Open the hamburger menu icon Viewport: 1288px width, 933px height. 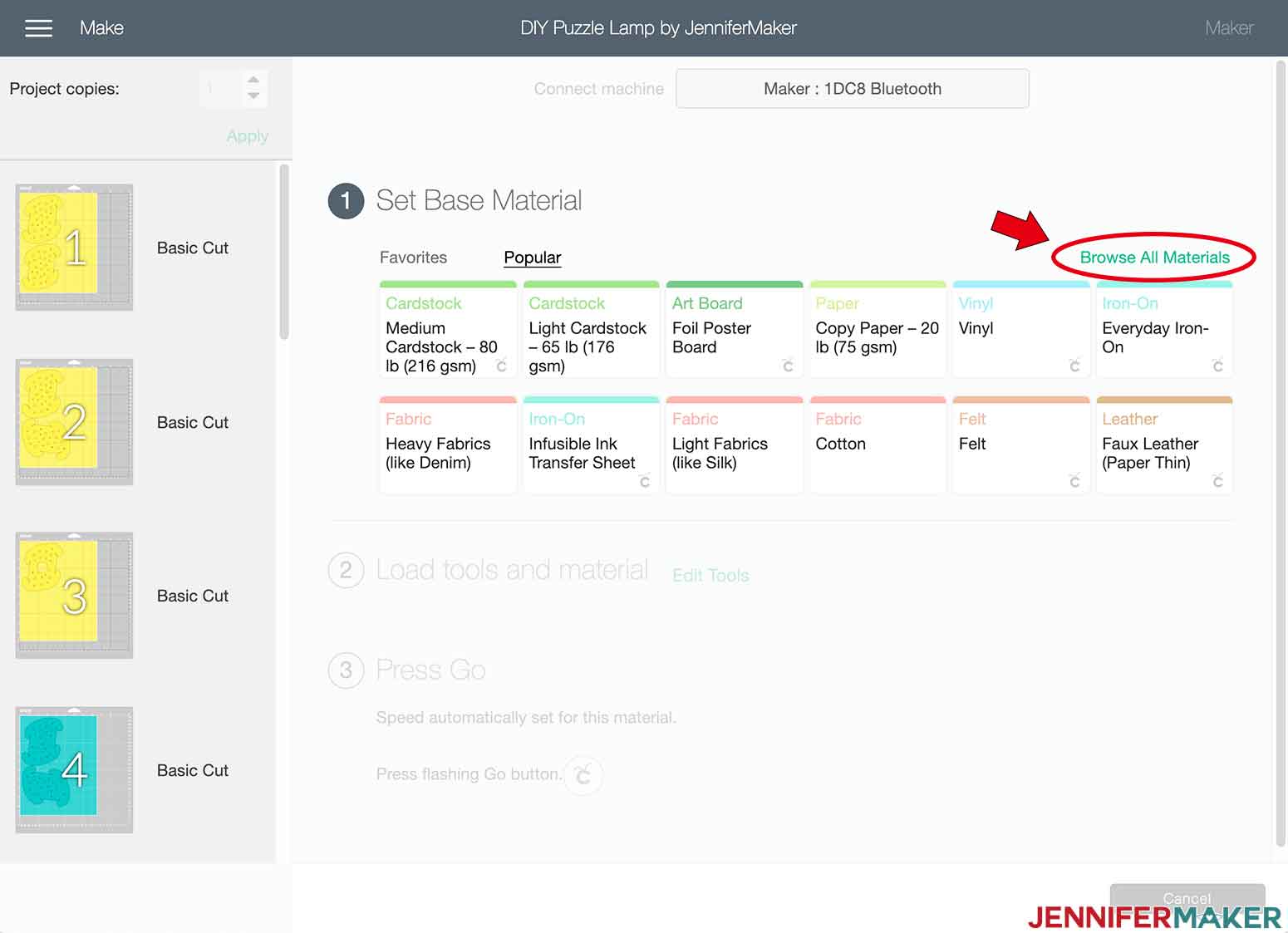pyautogui.click(x=38, y=28)
